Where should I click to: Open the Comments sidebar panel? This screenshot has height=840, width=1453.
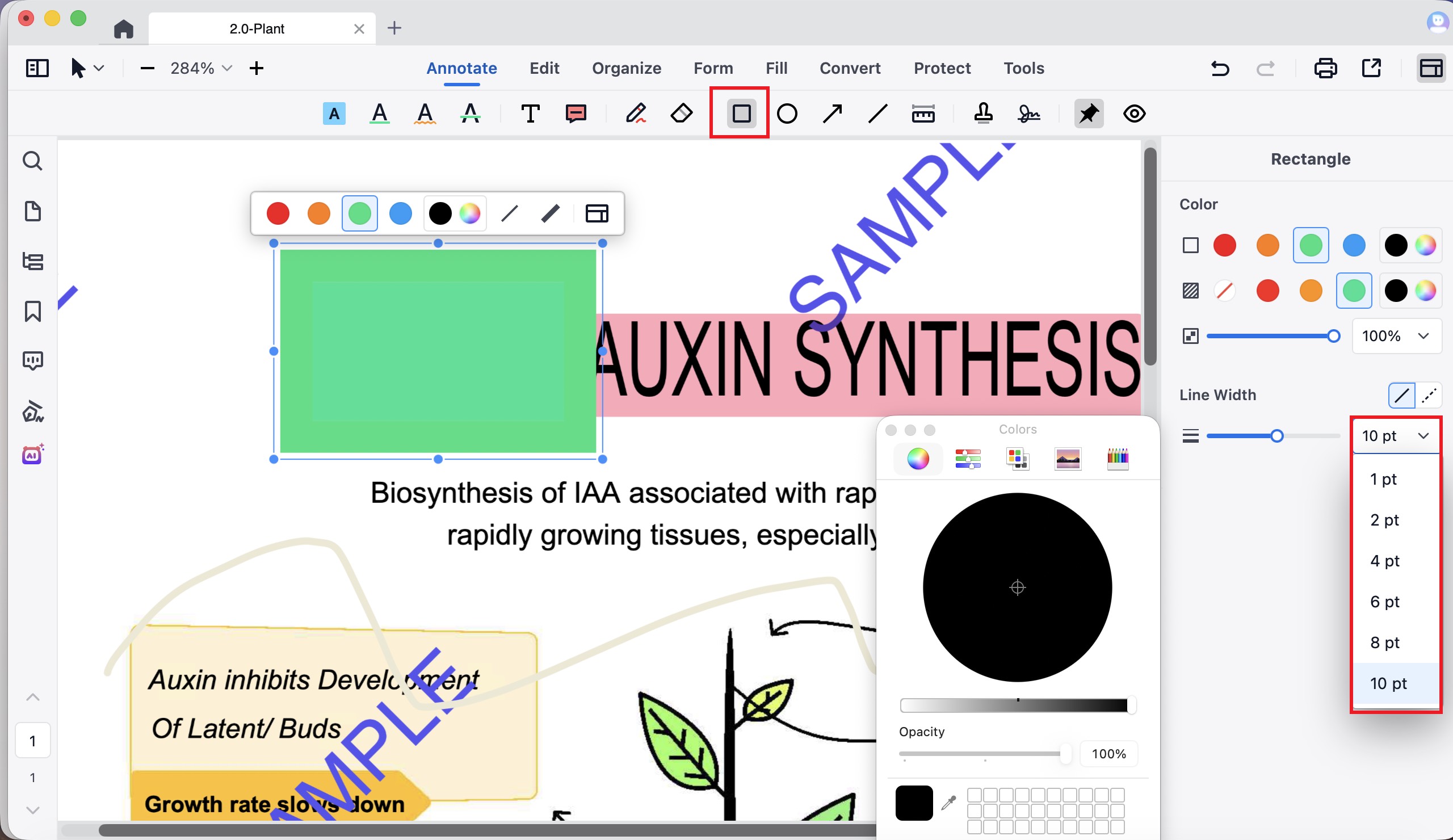(x=32, y=361)
